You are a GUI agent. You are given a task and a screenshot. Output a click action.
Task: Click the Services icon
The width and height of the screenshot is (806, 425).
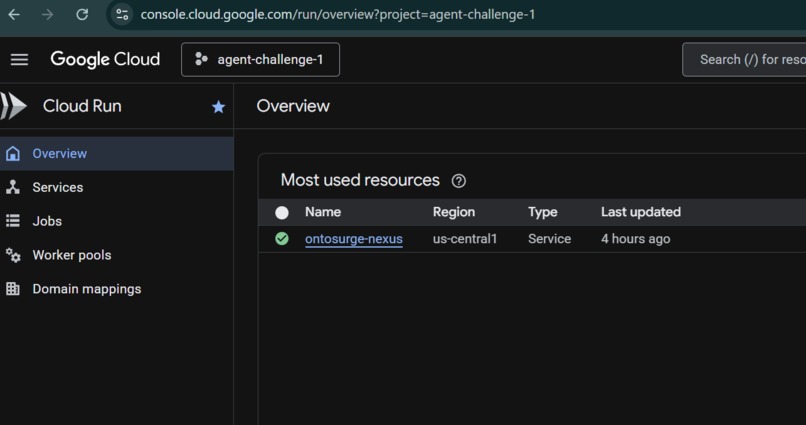tap(13, 187)
